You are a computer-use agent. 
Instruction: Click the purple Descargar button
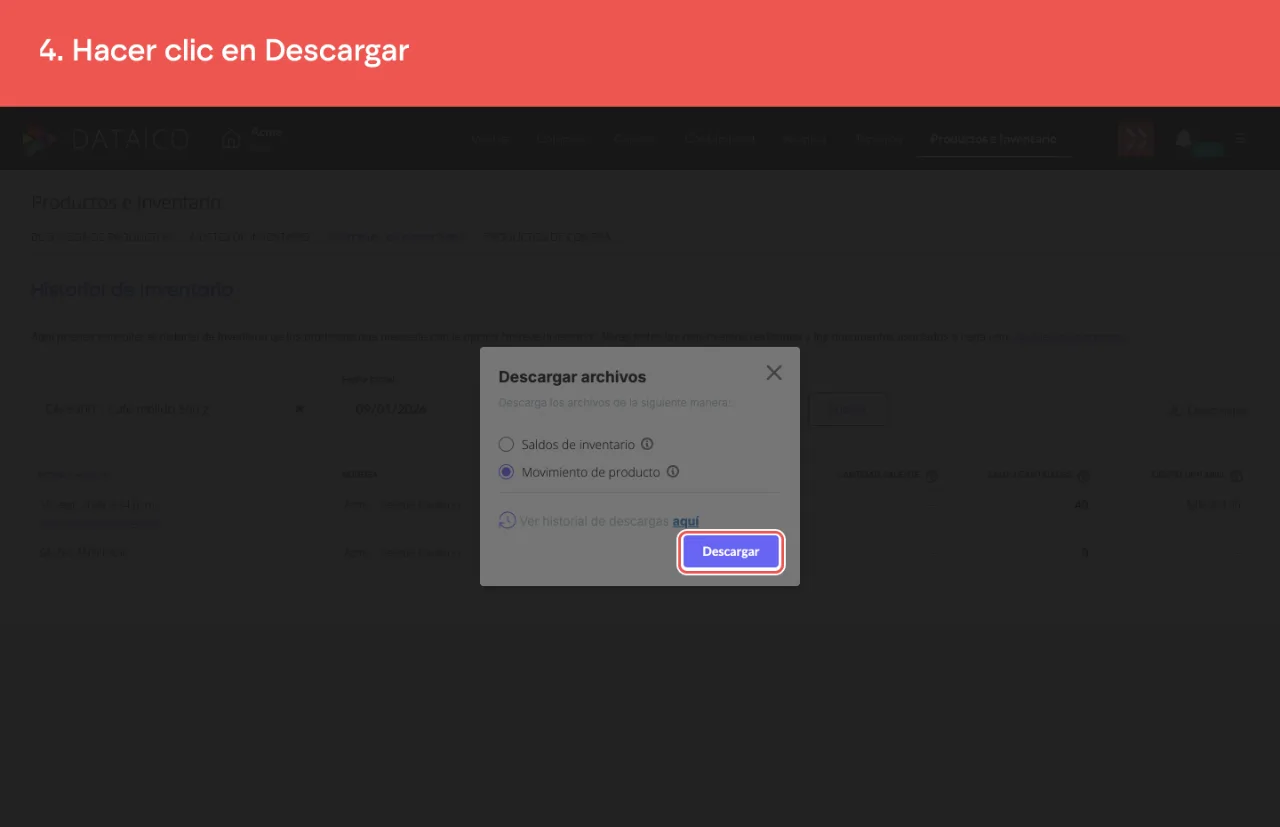tap(730, 552)
